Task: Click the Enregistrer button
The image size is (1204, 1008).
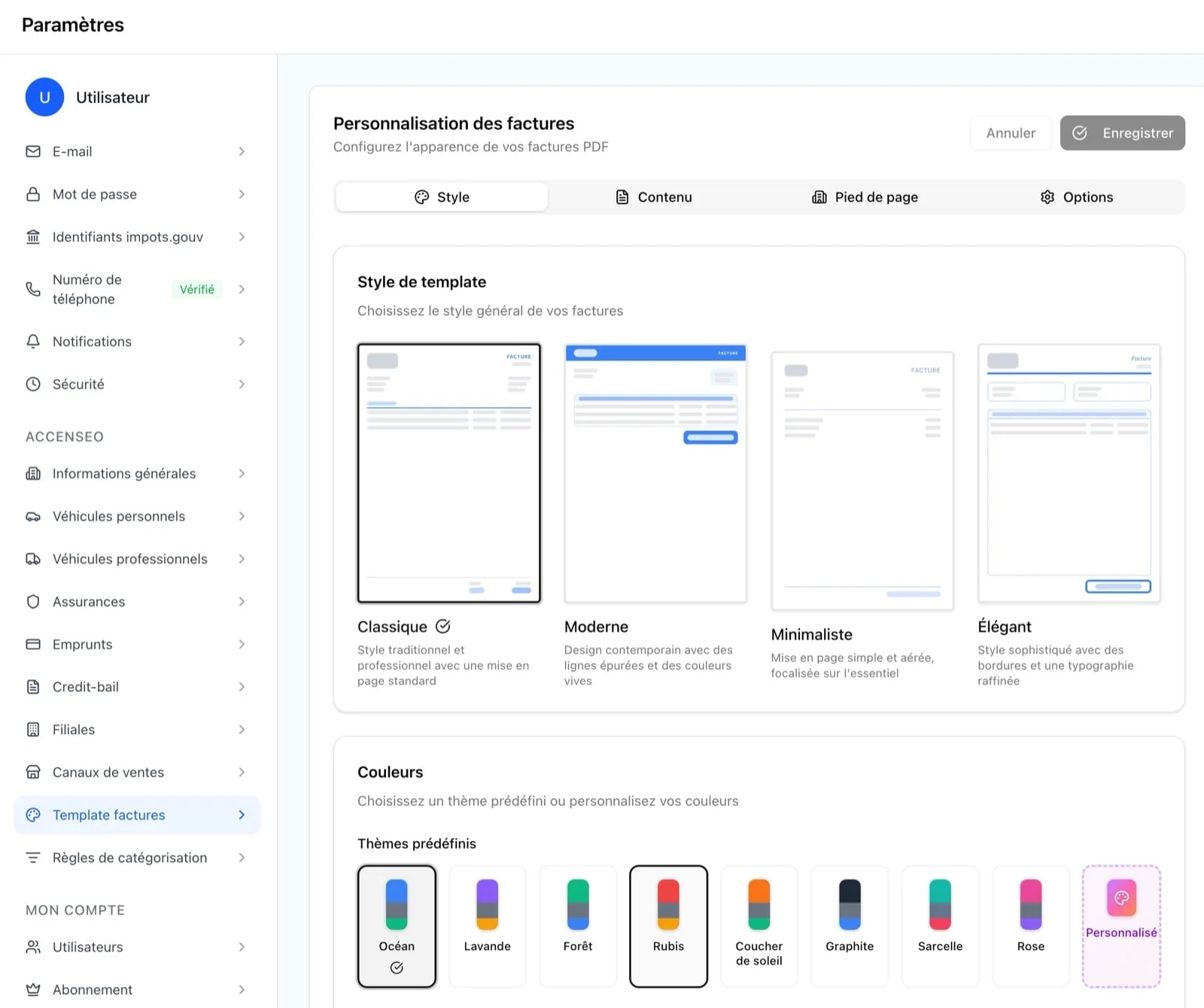Action: (x=1122, y=132)
